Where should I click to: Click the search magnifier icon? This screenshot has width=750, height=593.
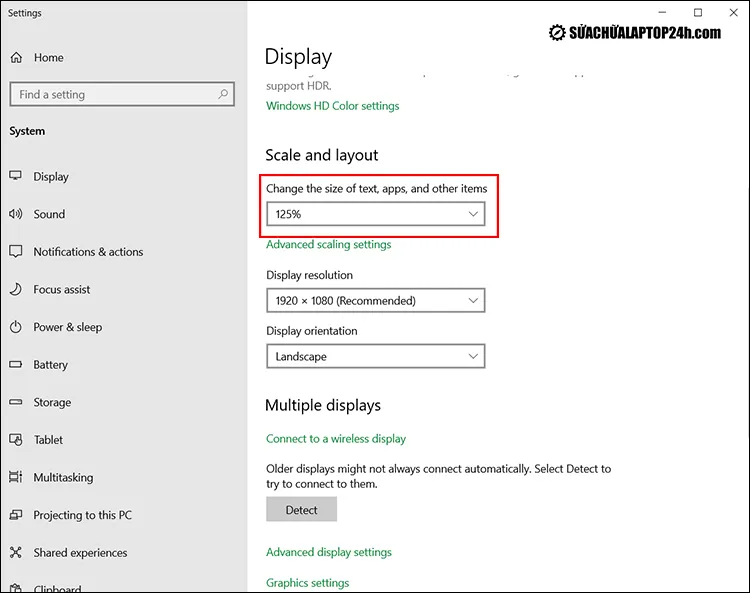[x=223, y=94]
